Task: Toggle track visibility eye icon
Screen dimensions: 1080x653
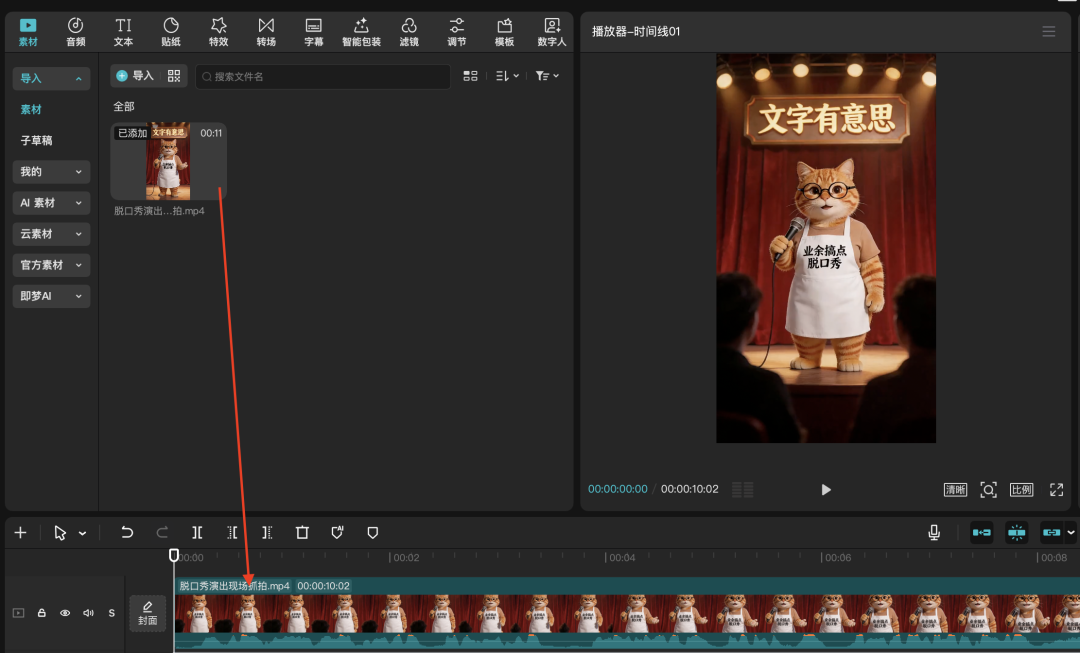Action: (65, 613)
